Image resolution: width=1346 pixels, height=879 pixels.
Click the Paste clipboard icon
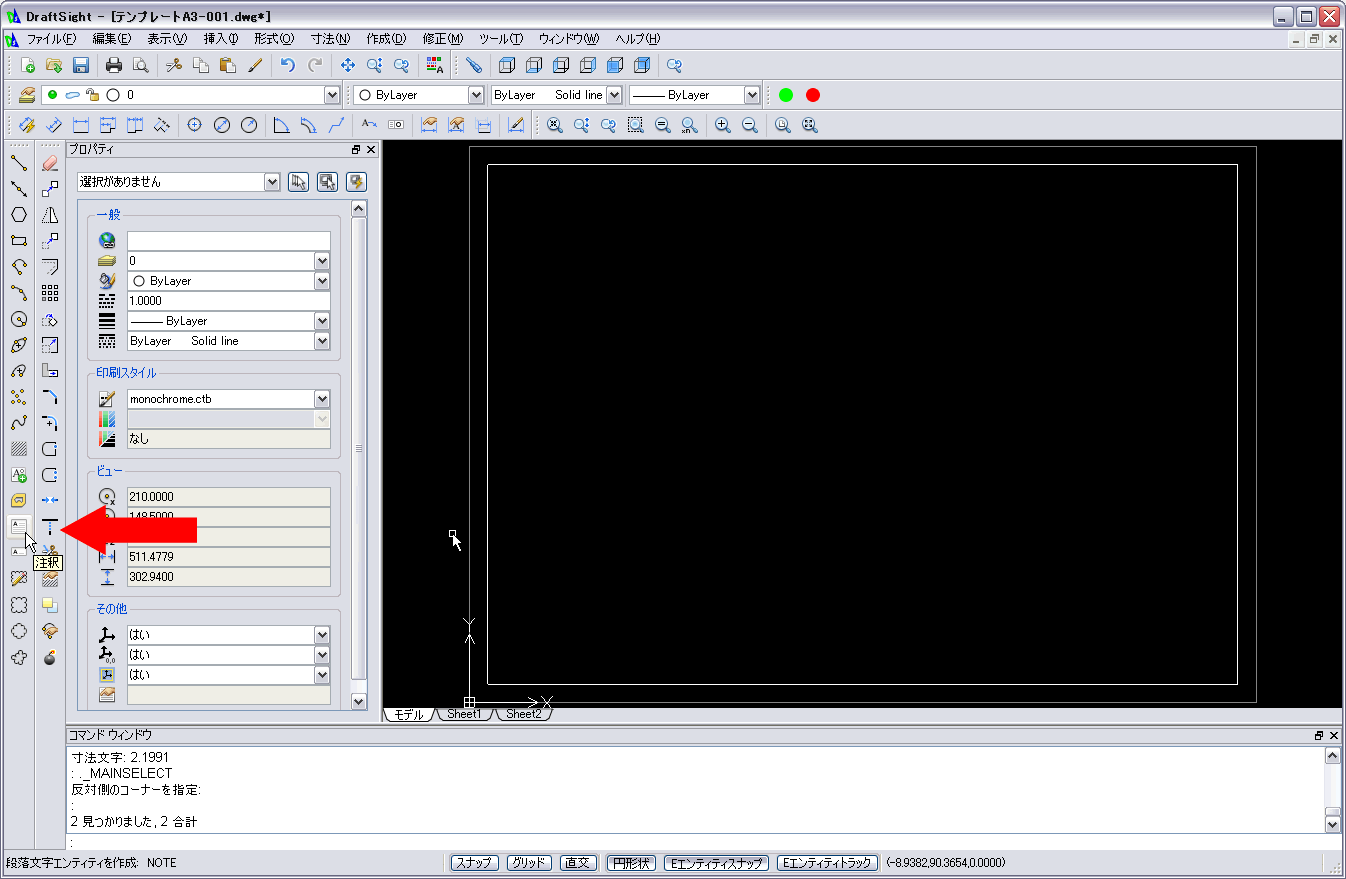click(x=228, y=66)
